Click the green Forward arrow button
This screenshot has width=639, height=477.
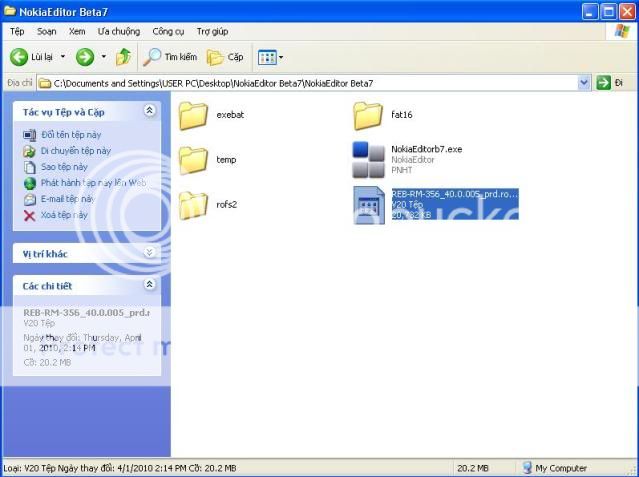(85, 57)
